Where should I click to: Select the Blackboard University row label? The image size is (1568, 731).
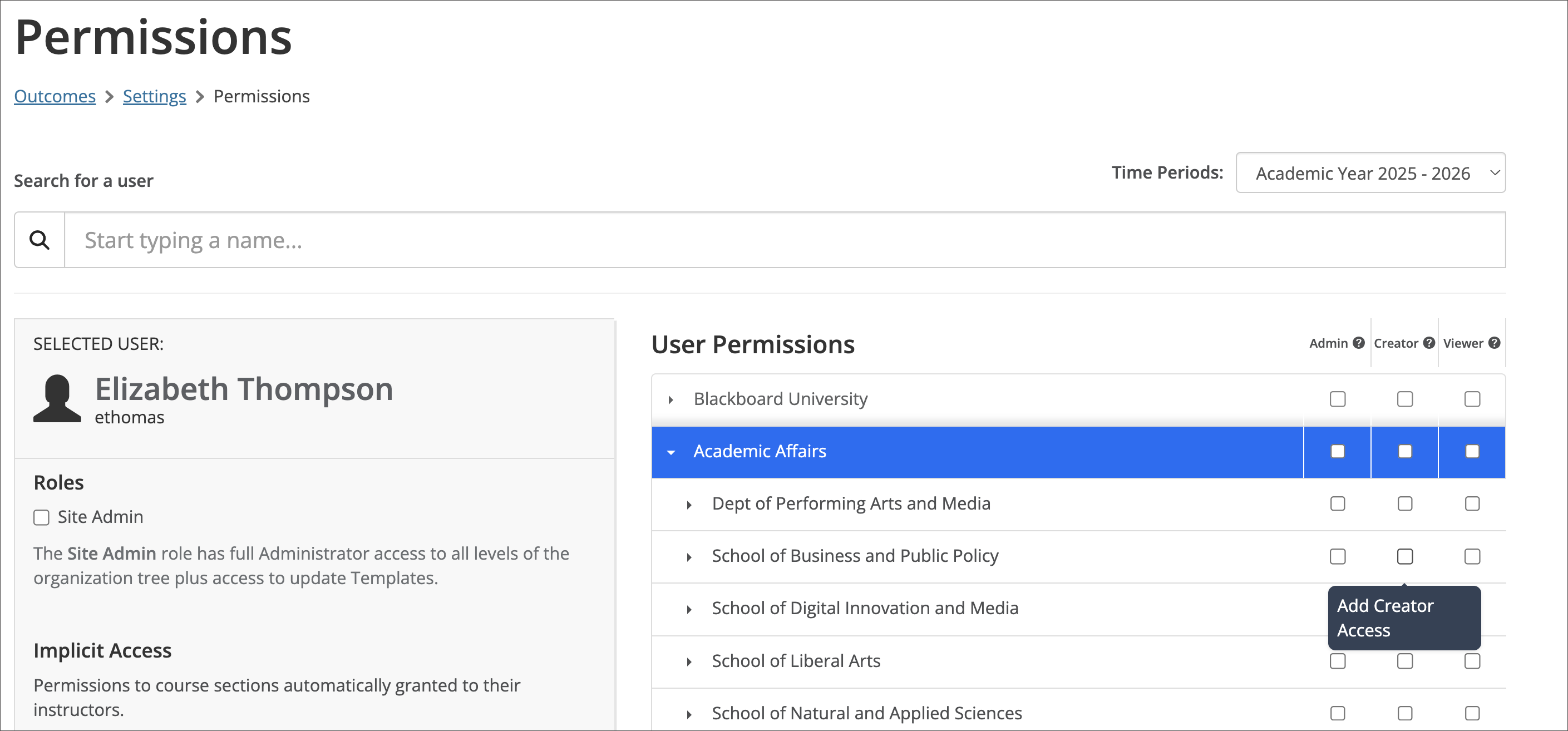click(780, 399)
